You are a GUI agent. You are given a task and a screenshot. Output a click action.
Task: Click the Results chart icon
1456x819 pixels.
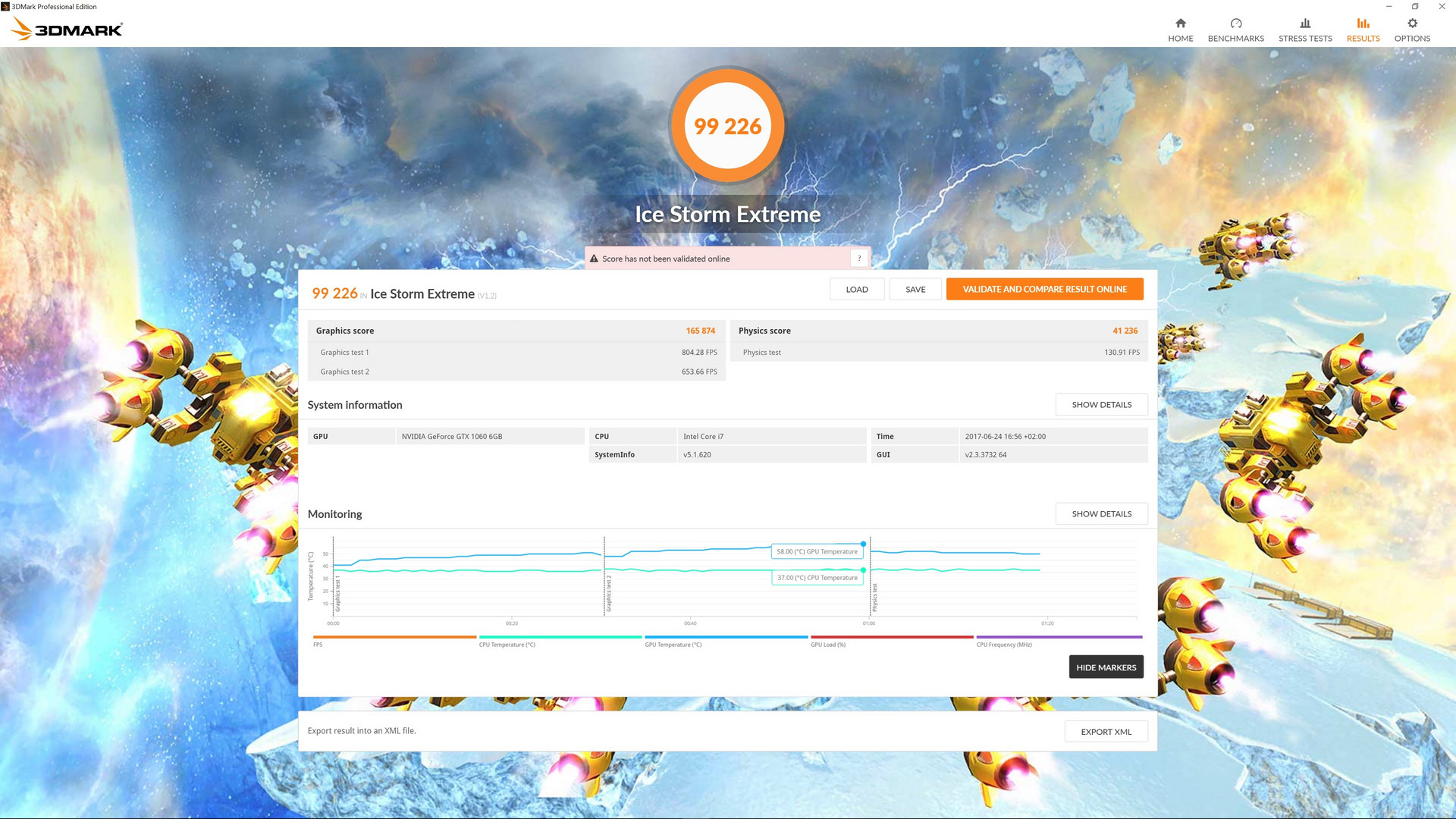(x=1363, y=24)
